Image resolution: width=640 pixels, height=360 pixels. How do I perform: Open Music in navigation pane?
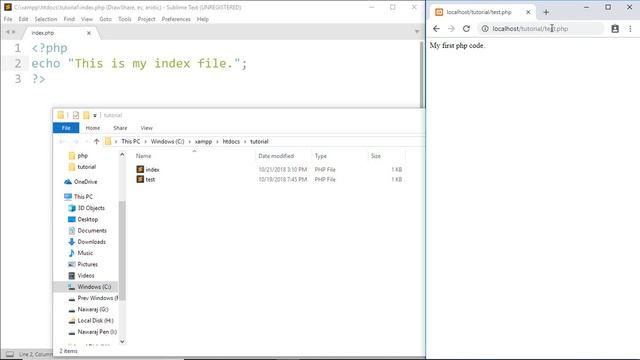(x=85, y=253)
